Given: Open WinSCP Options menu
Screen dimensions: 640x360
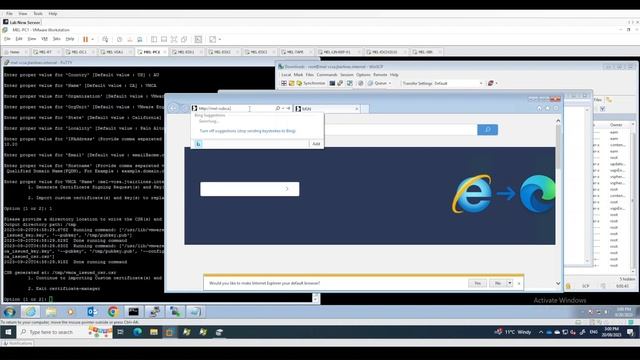Looking at the screenshot, I should click(x=363, y=75).
